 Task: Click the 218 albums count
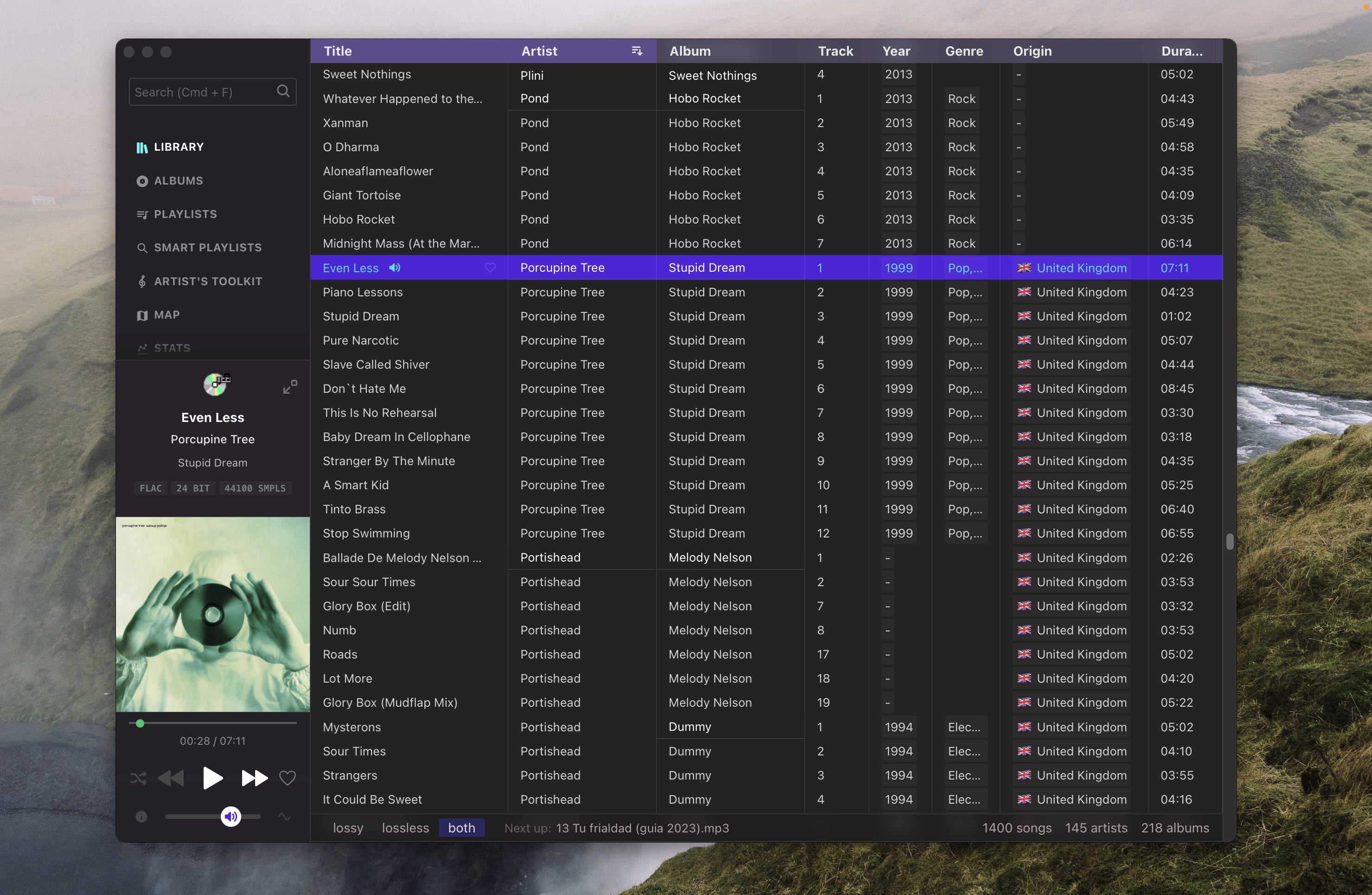point(1175,828)
